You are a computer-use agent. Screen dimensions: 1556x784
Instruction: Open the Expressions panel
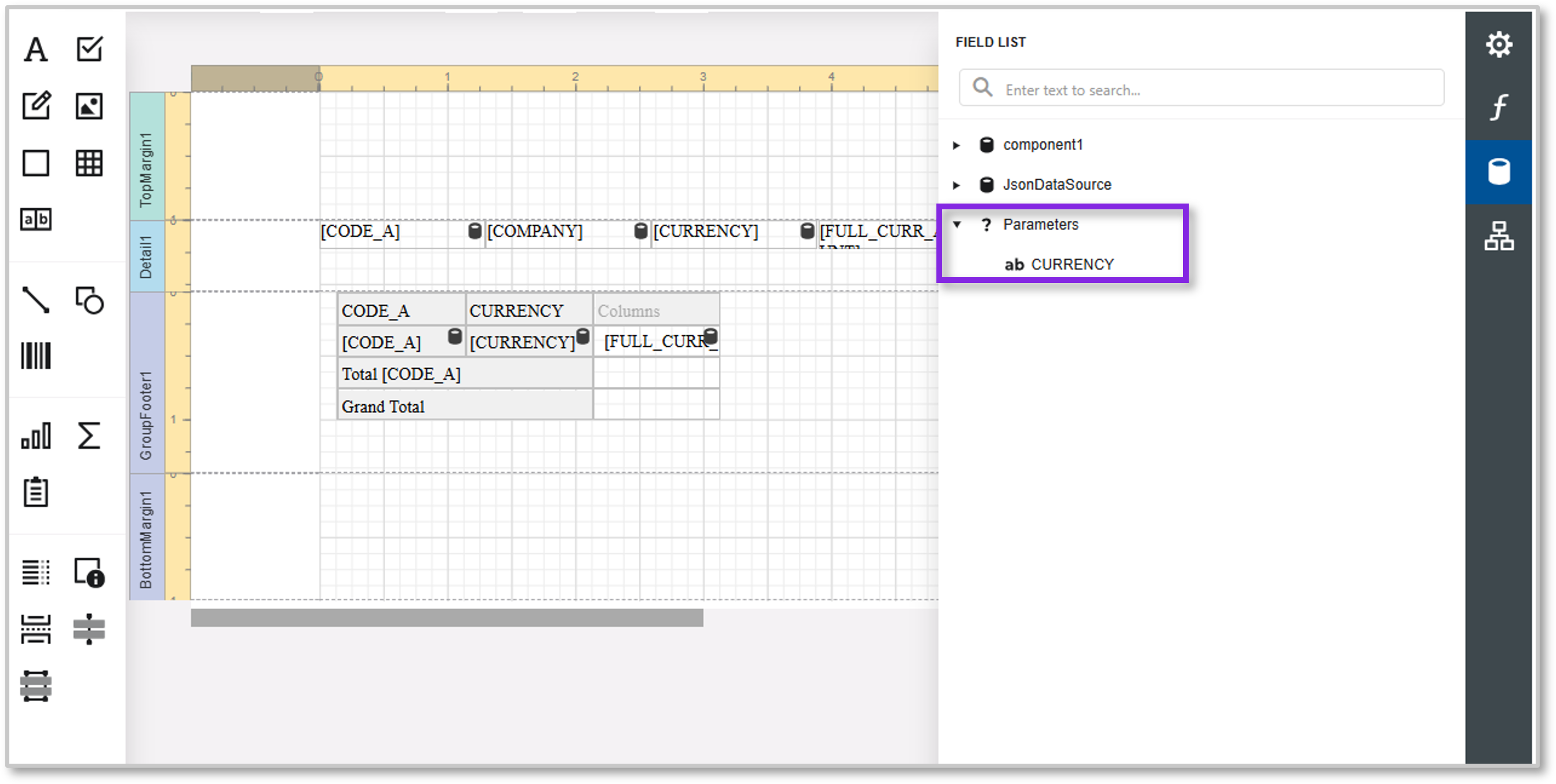click(x=1499, y=108)
